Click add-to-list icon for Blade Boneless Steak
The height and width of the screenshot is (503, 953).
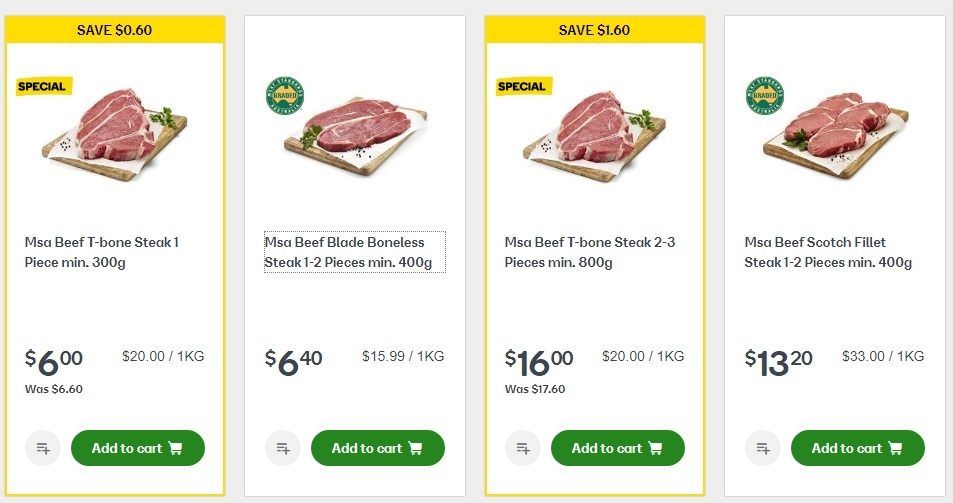tap(283, 448)
